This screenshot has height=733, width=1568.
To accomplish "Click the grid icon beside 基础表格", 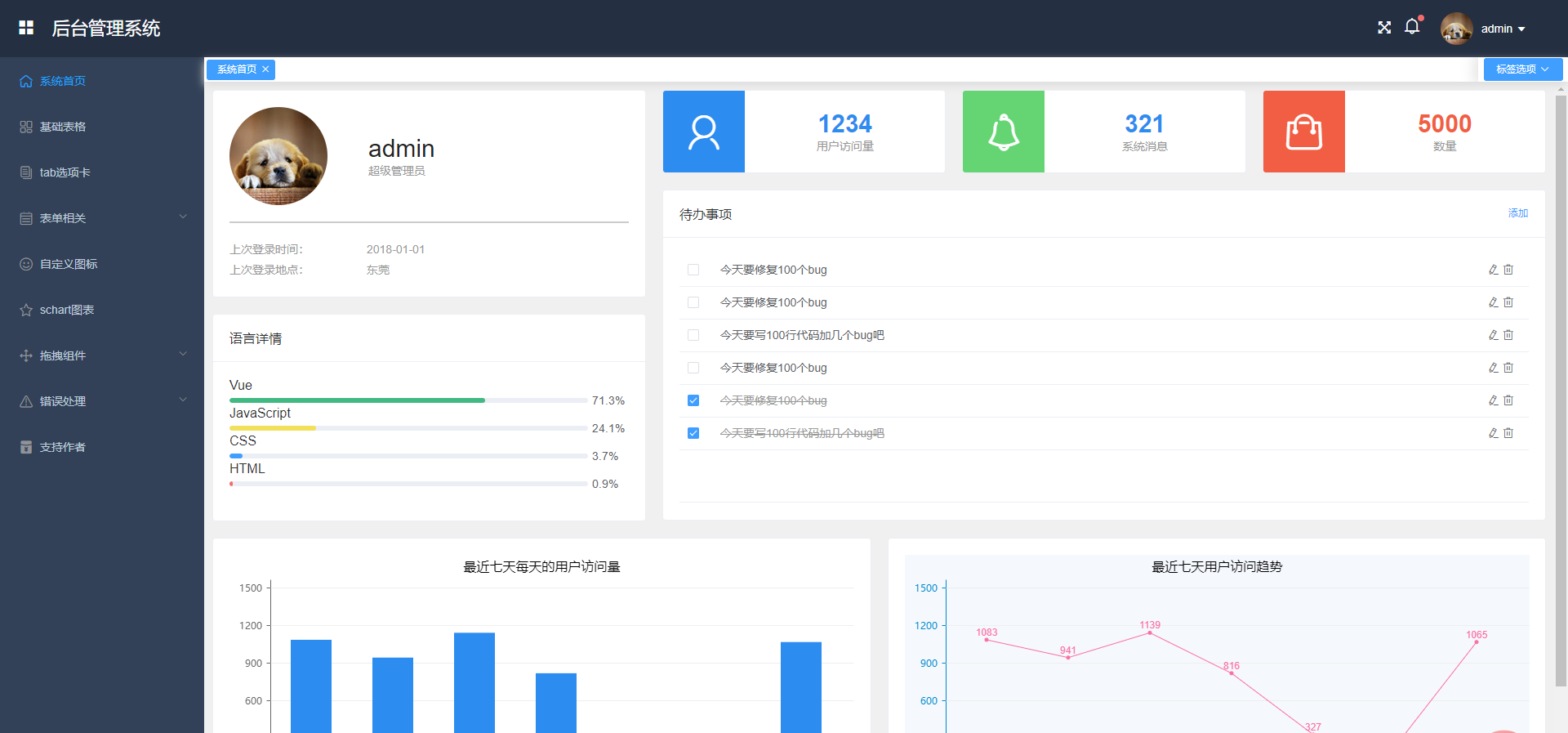I will tap(26, 127).
